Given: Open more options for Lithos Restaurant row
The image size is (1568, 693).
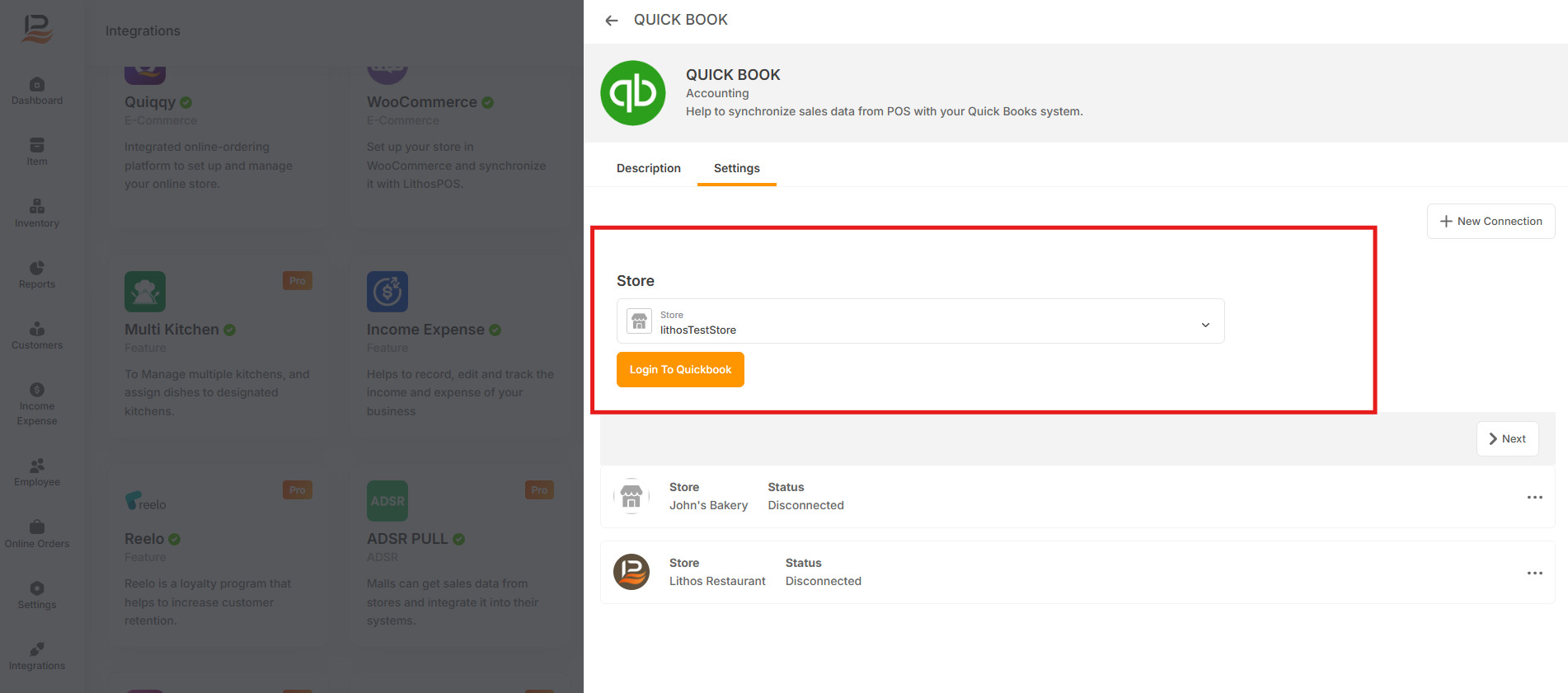Looking at the screenshot, I should pyautogui.click(x=1534, y=573).
